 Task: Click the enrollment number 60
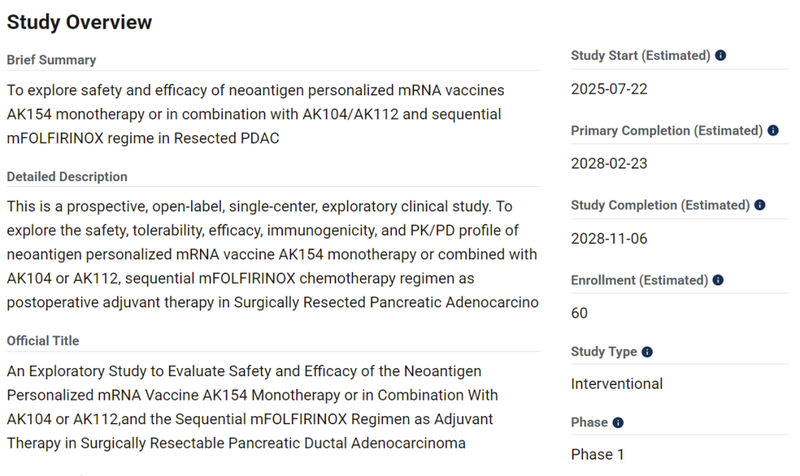(580, 313)
